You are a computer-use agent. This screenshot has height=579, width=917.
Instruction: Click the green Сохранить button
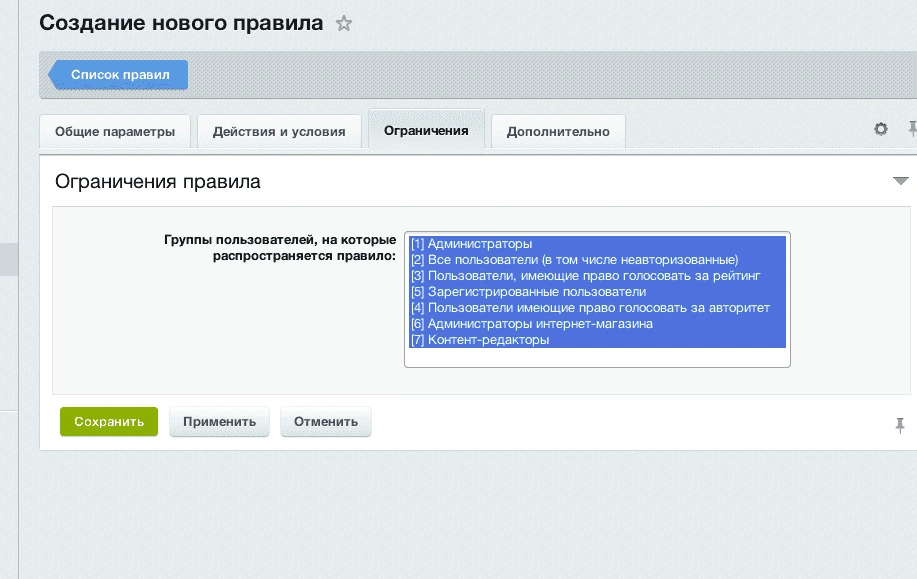pos(109,422)
